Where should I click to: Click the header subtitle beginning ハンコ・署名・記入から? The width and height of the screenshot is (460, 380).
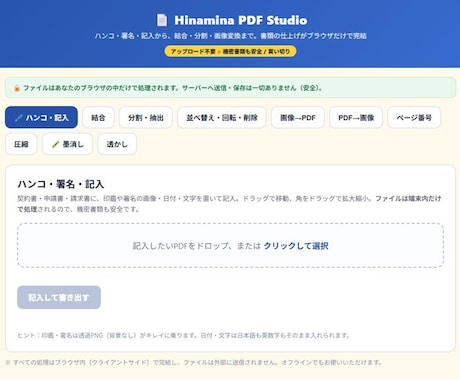(x=230, y=36)
